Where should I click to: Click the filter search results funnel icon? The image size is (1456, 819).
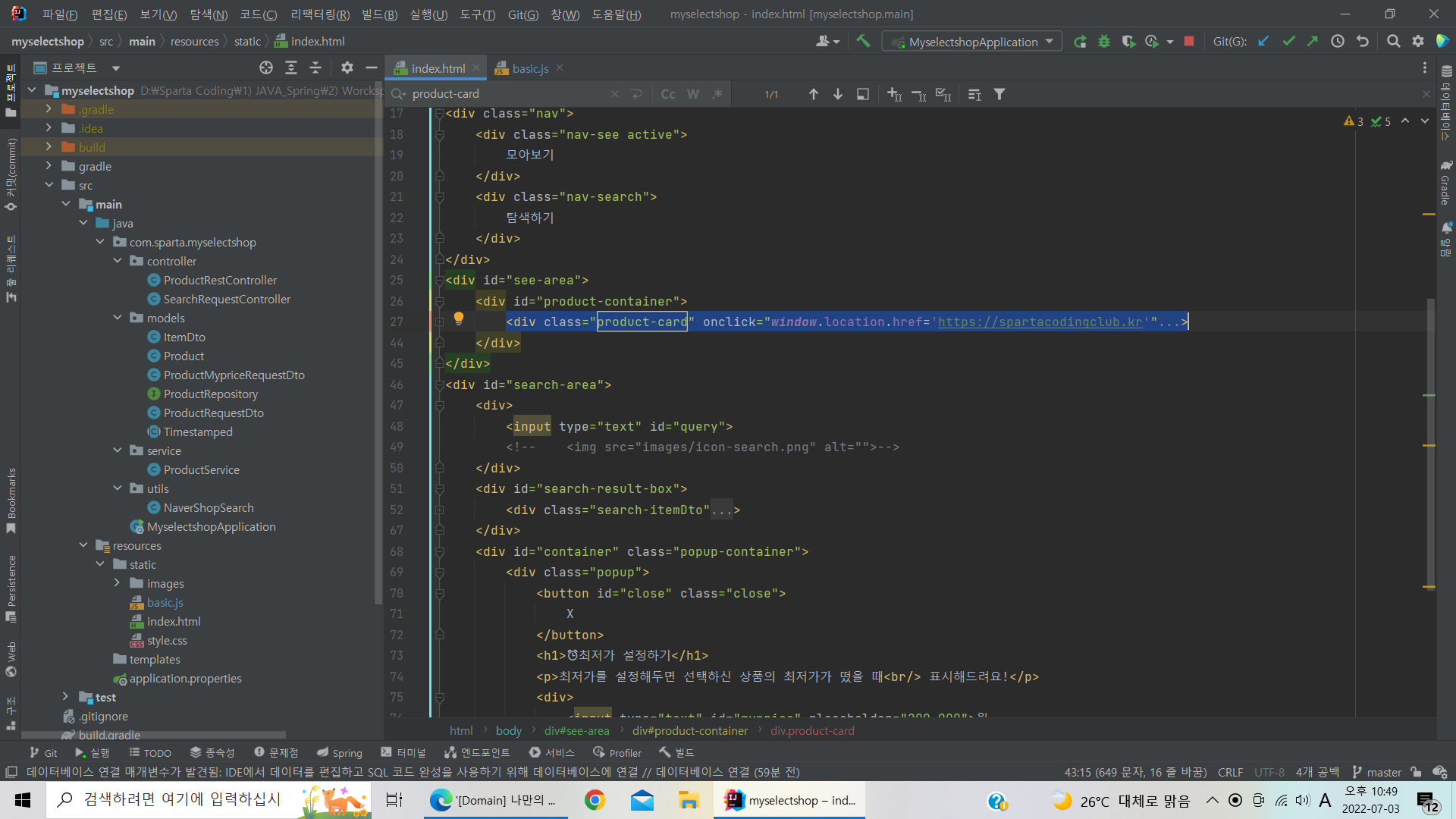999,94
